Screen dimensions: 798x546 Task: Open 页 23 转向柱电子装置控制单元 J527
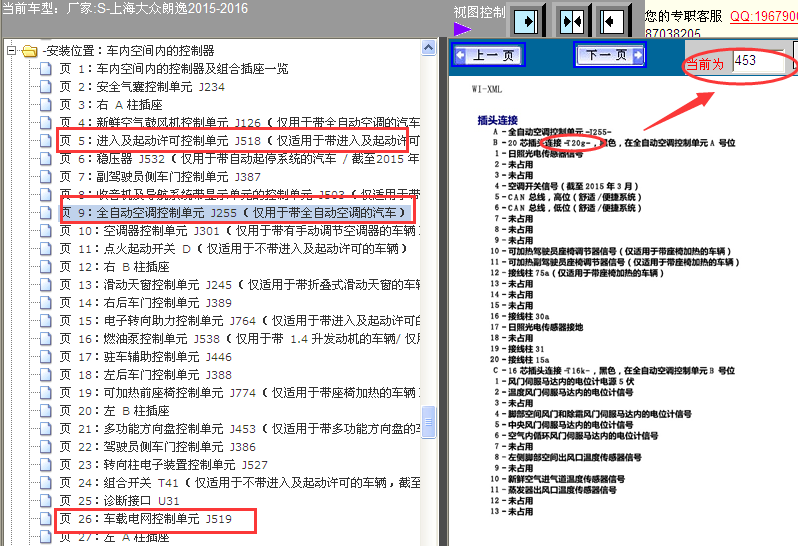[x=163, y=465]
